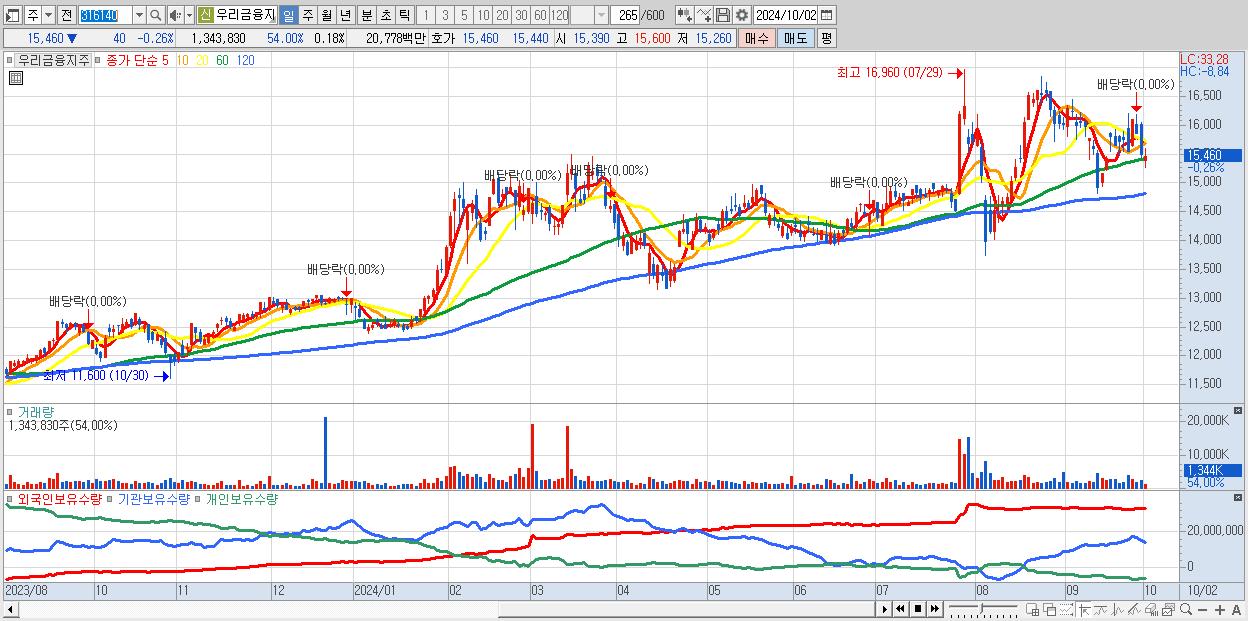
Task: Select the 초 second period toggle
Action: coord(385,15)
